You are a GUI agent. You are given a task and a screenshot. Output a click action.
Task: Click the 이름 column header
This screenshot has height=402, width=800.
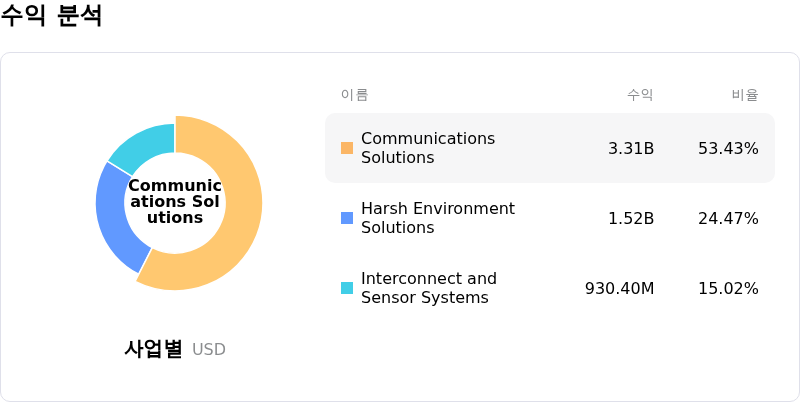click(x=354, y=95)
